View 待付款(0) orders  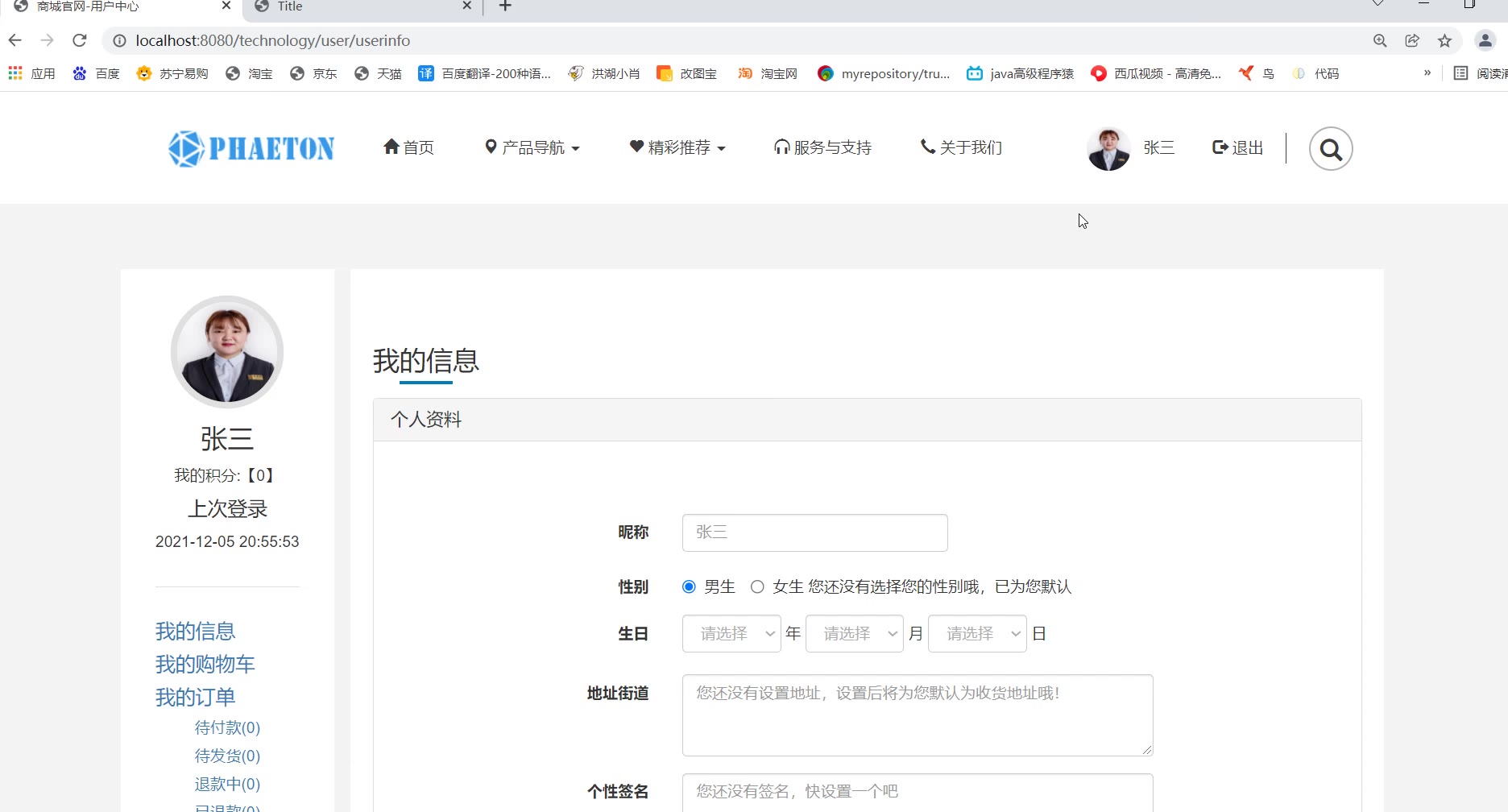click(227, 727)
